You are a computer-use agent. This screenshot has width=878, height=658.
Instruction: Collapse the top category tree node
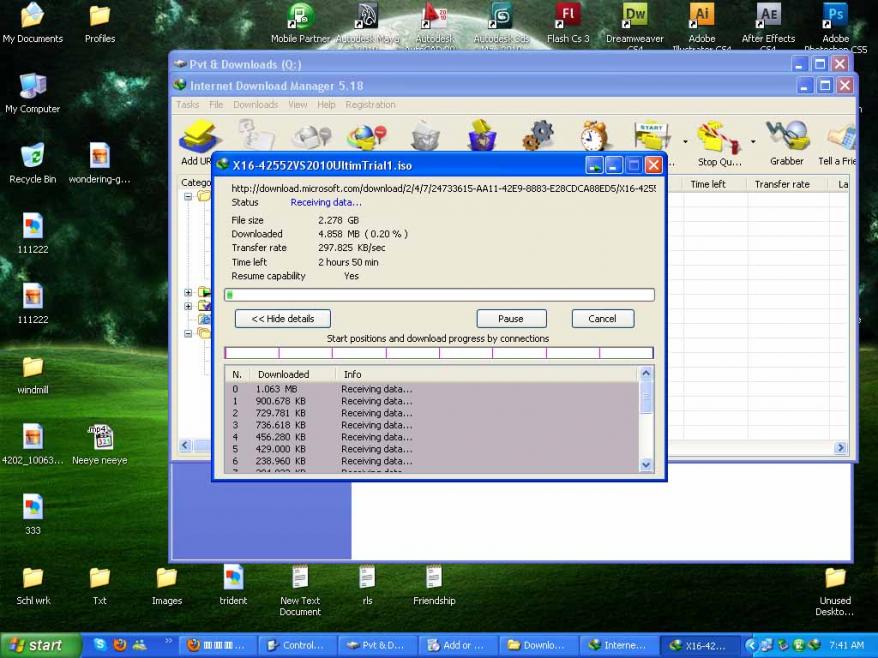188,197
